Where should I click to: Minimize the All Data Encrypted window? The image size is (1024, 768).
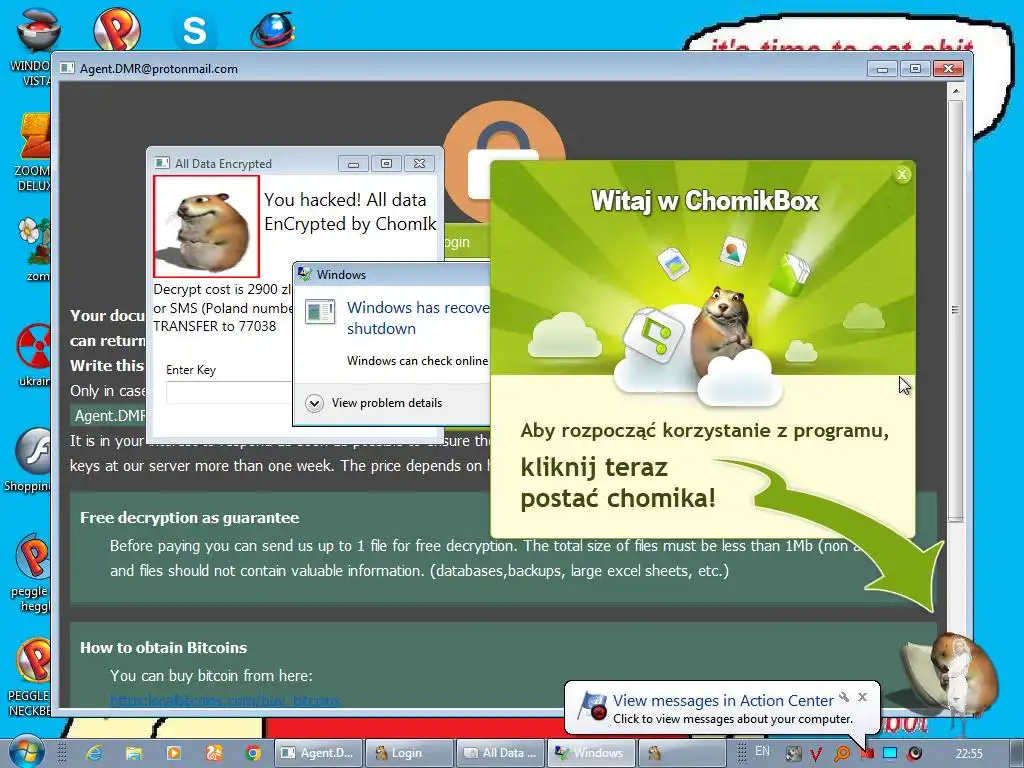point(353,163)
